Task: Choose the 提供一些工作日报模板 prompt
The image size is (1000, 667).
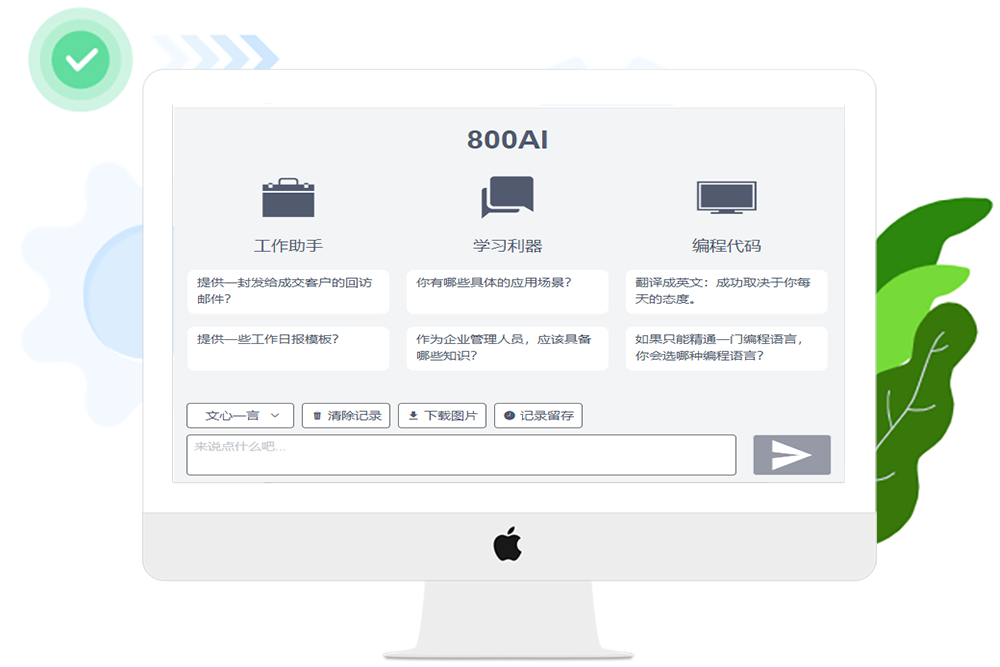Action: point(288,348)
